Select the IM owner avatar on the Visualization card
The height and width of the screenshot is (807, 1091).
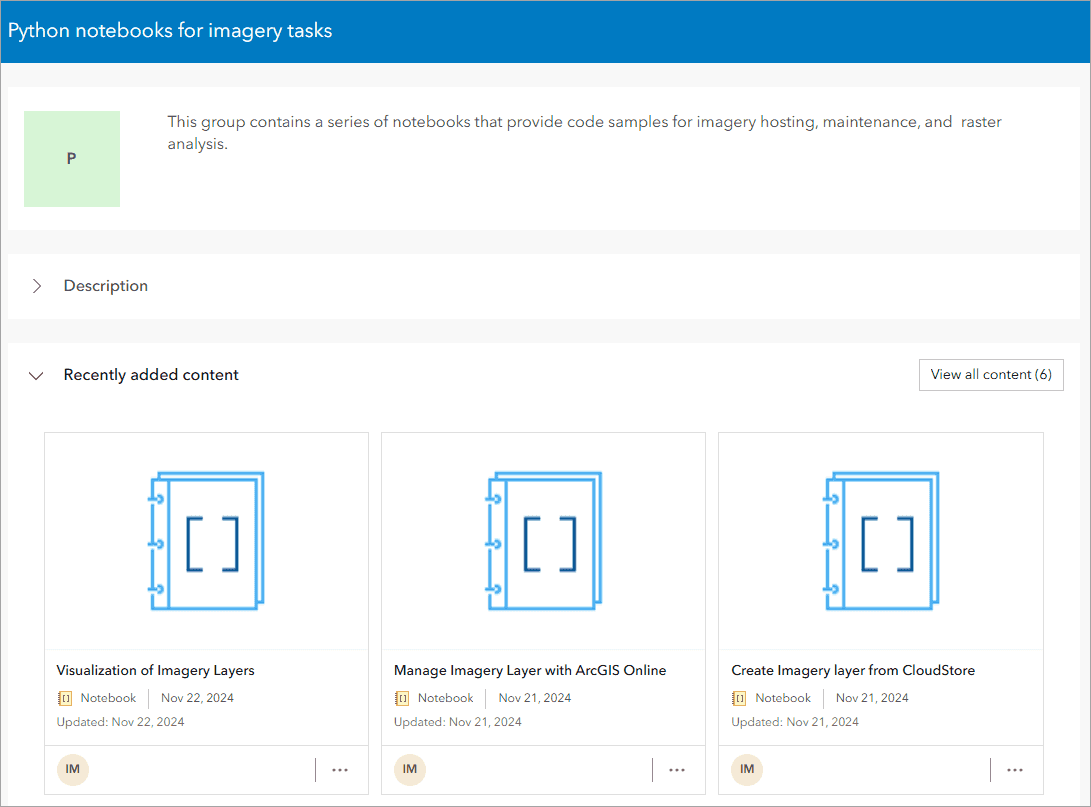coord(72,770)
